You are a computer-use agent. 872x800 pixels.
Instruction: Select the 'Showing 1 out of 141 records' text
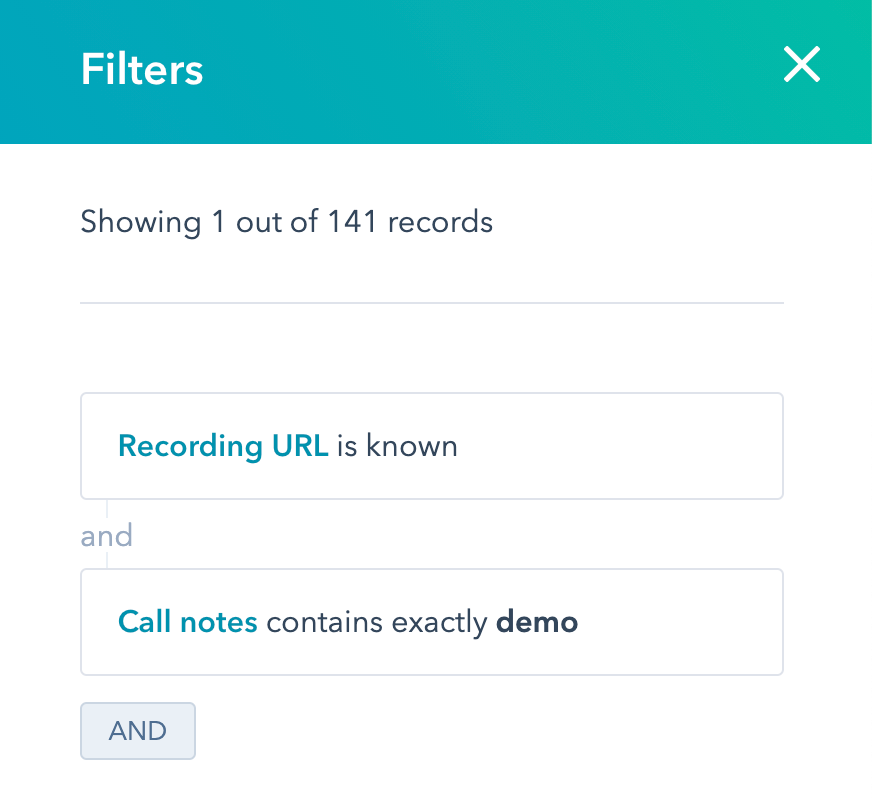286,222
